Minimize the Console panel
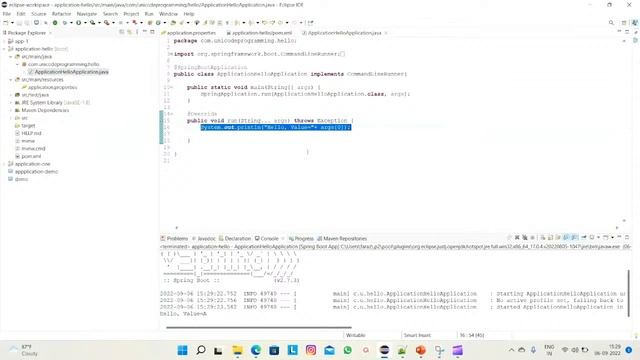The width and height of the screenshot is (640, 360). point(619,237)
